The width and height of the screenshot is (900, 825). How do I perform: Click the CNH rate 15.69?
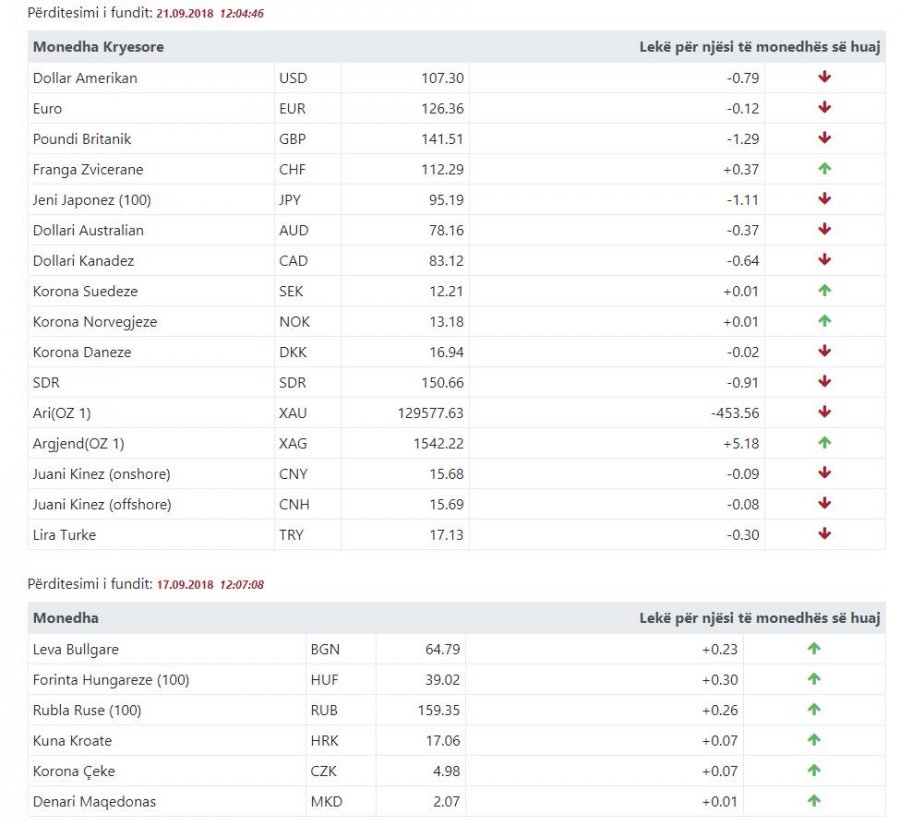click(x=446, y=504)
